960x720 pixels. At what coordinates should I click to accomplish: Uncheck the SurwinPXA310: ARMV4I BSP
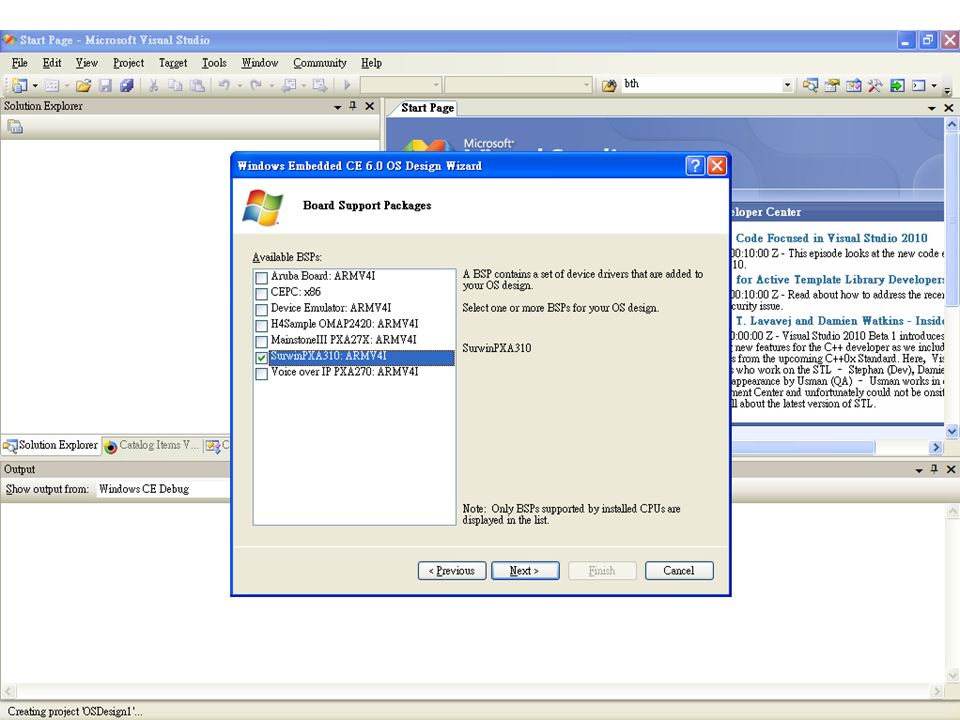tap(261, 357)
